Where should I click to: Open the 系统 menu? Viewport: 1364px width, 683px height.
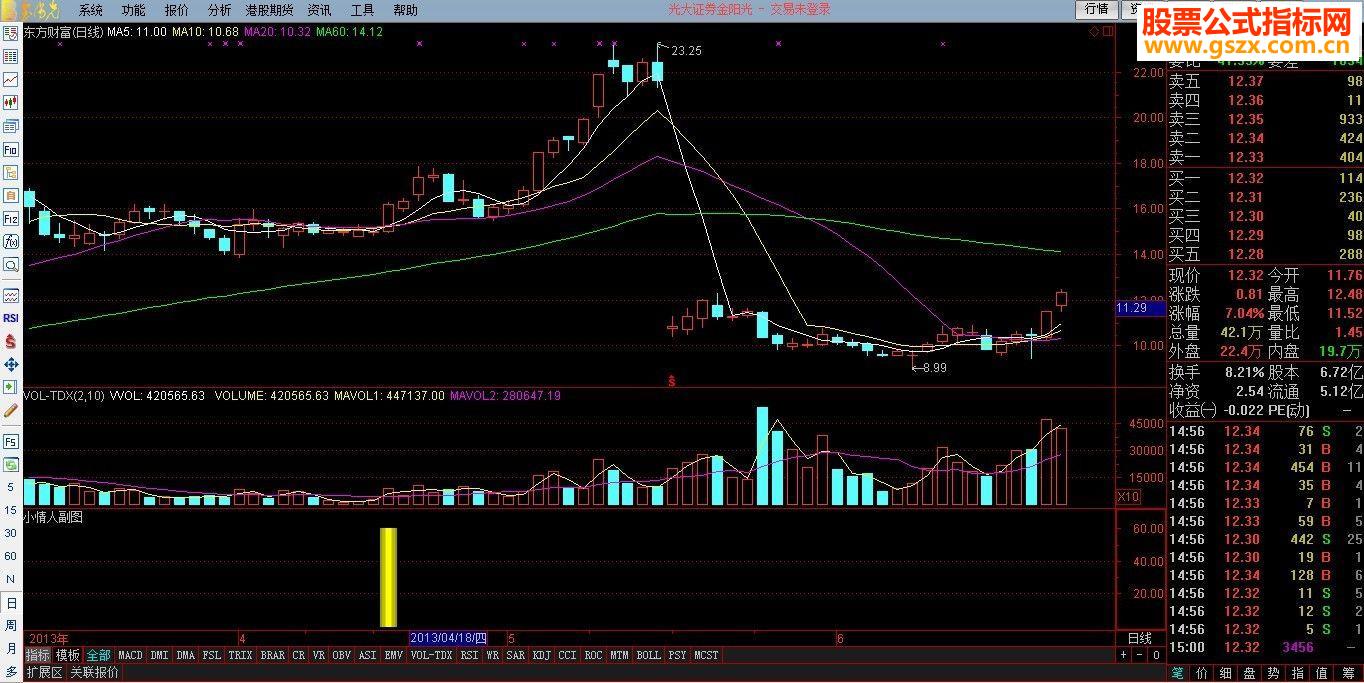point(91,10)
